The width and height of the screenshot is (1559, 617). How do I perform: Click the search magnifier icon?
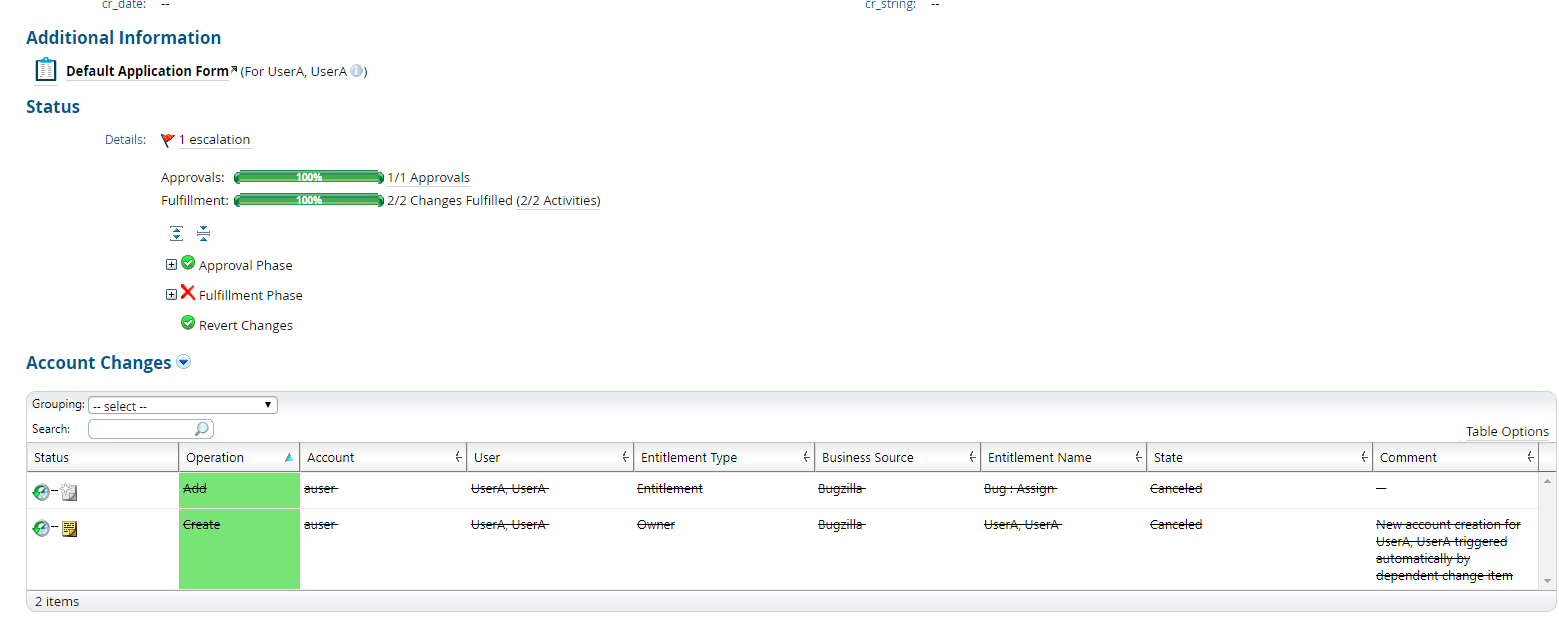pos(202,428)
